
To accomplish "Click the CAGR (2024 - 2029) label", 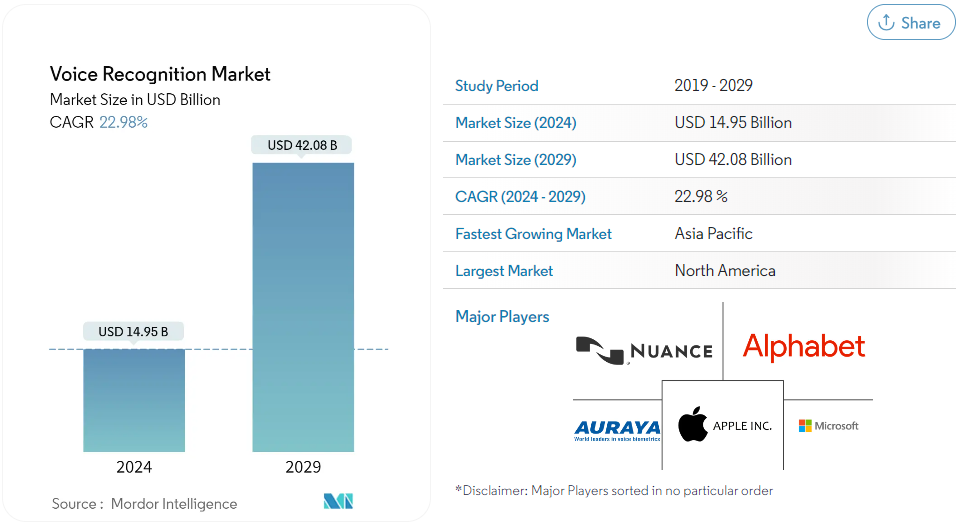I will click(520, 197).
